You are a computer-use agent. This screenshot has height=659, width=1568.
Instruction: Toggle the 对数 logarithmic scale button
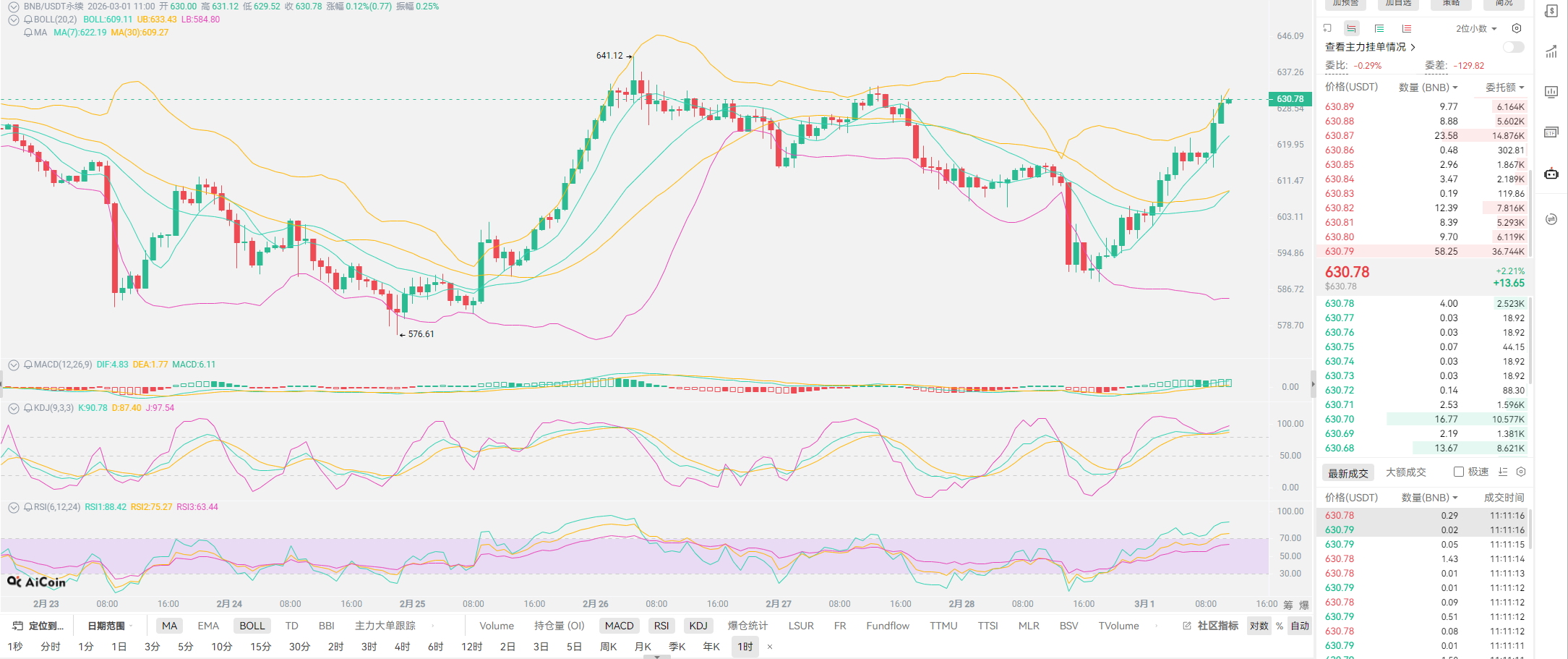[x=1259, y=626]
